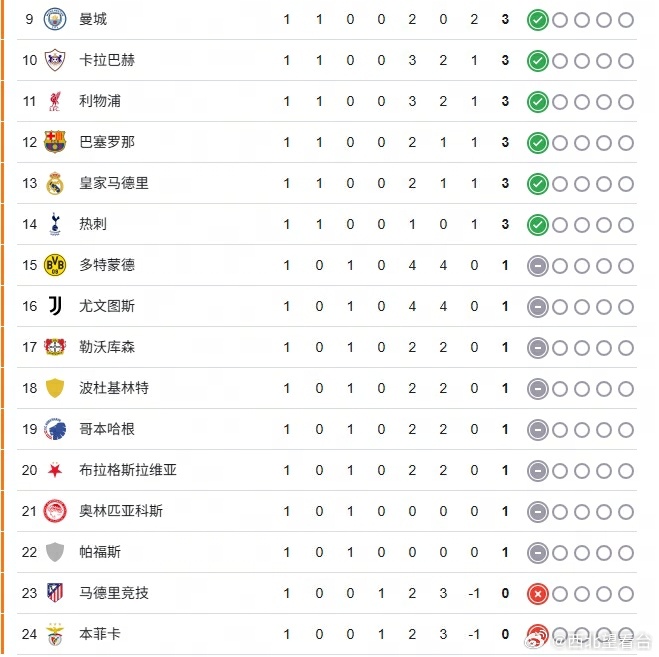Viewport: 659px width, 657px height.
Task: Open the 布拉格斯拉维亚 team link
Action: point(128,470)
